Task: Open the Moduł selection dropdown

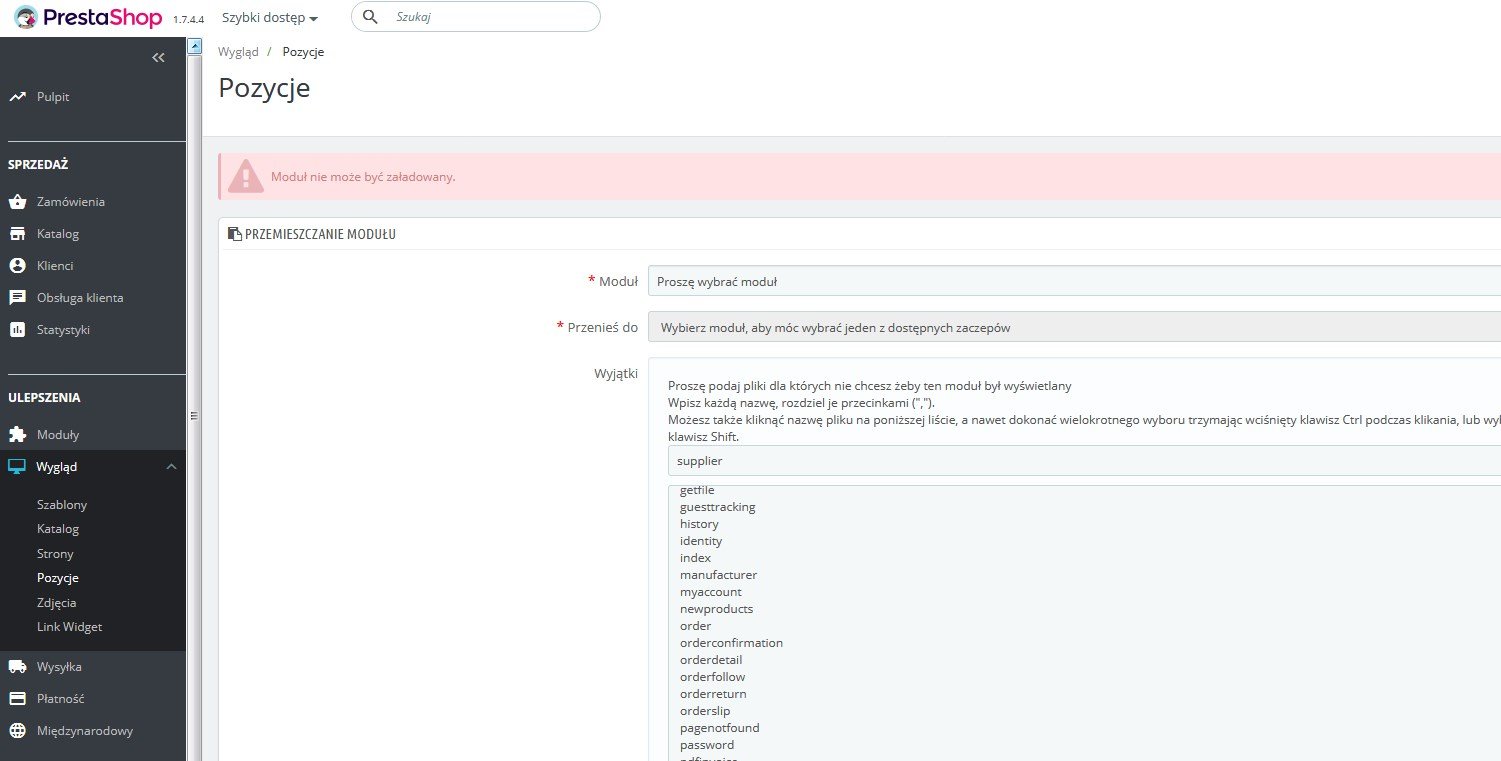Action: pos(1074,281)
